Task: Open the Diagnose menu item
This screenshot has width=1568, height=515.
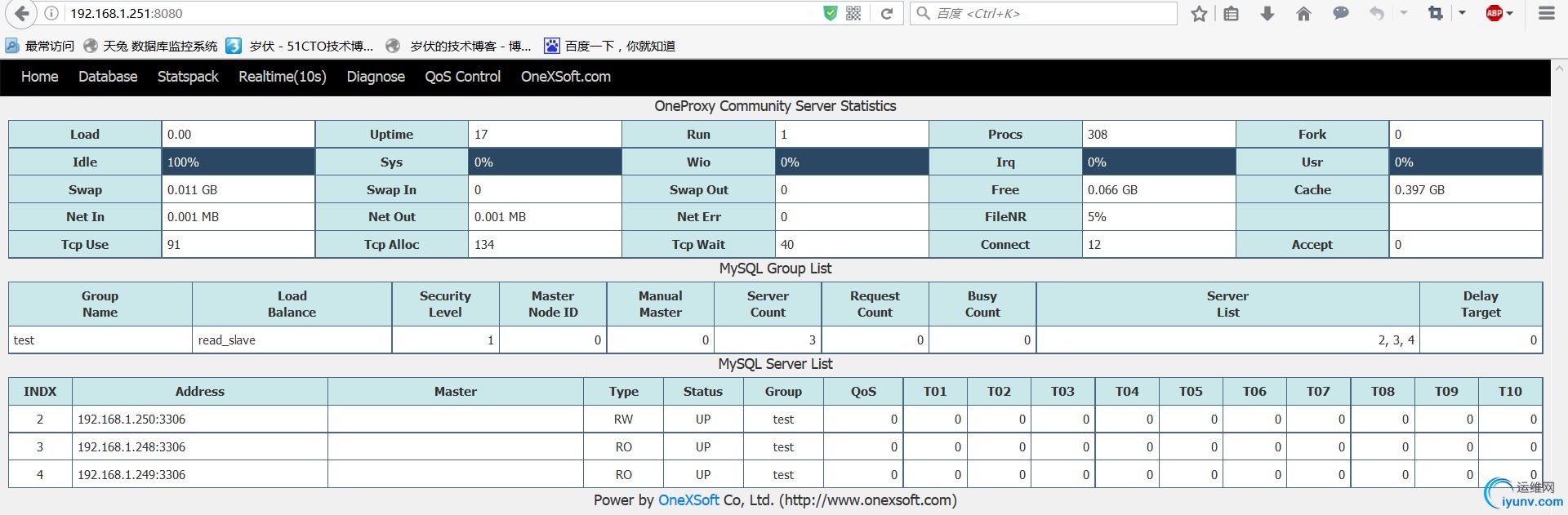Action: pos(376,77)
